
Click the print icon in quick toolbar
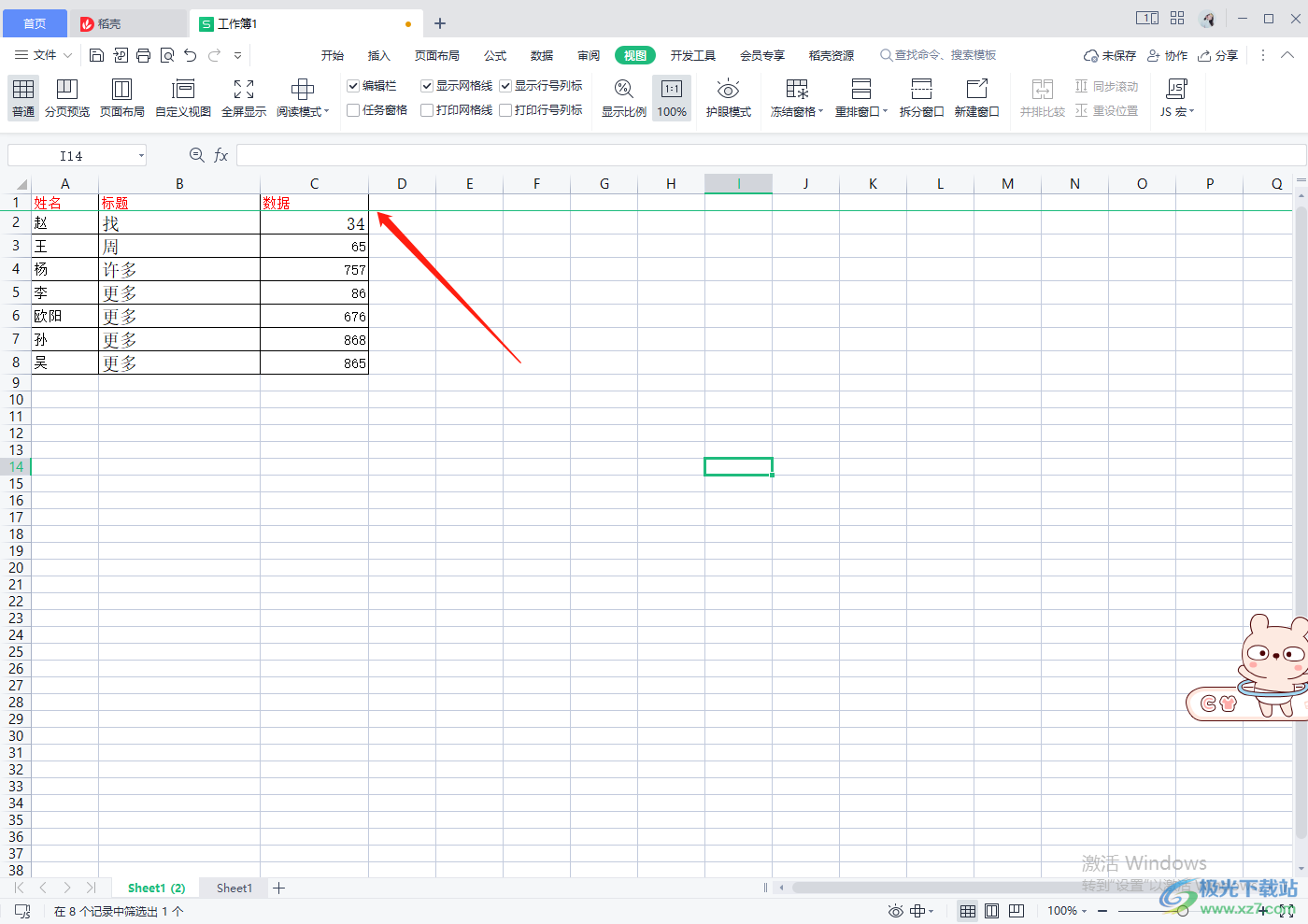coord(143,55)
